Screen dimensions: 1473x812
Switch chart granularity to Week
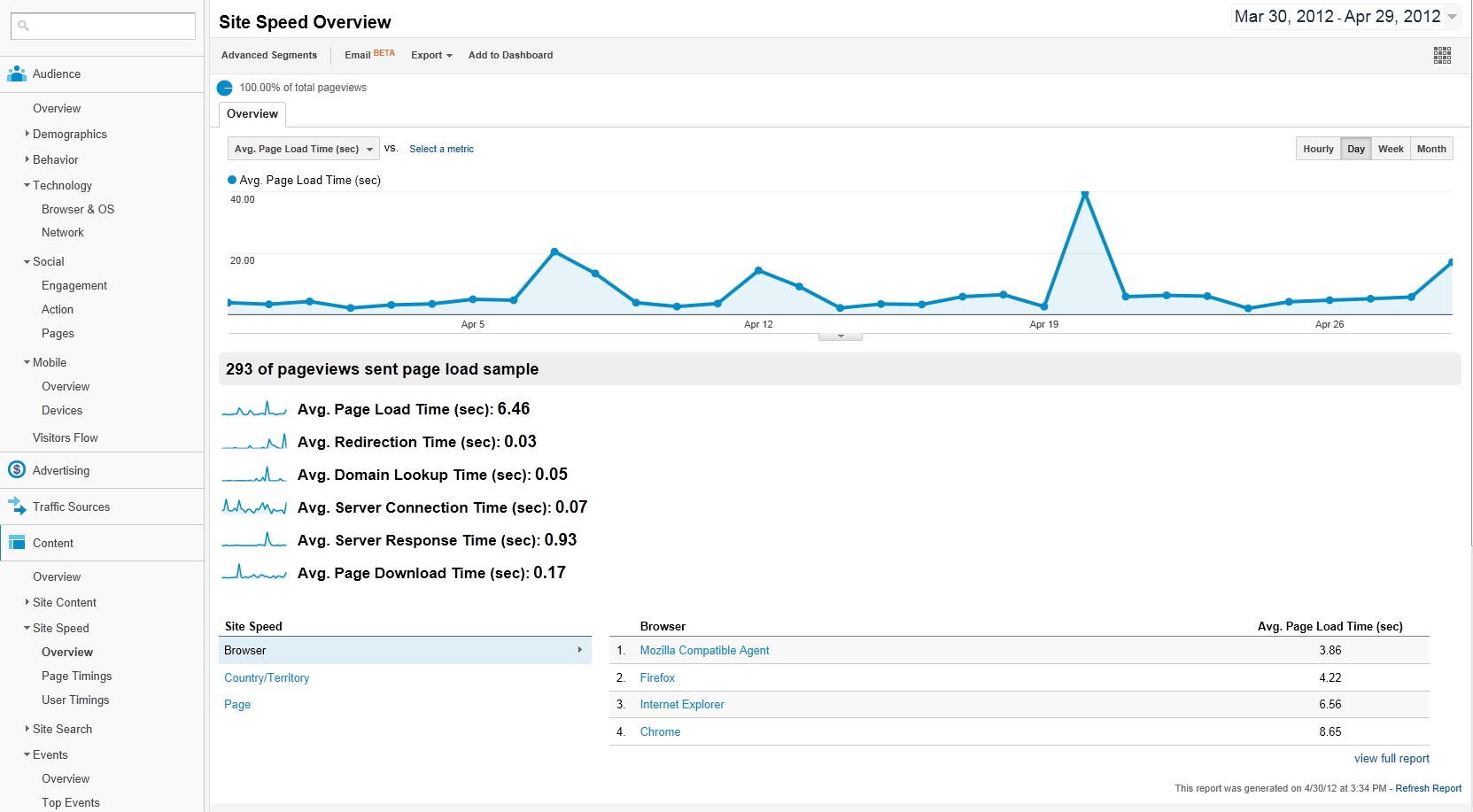tap(1391, 148)
